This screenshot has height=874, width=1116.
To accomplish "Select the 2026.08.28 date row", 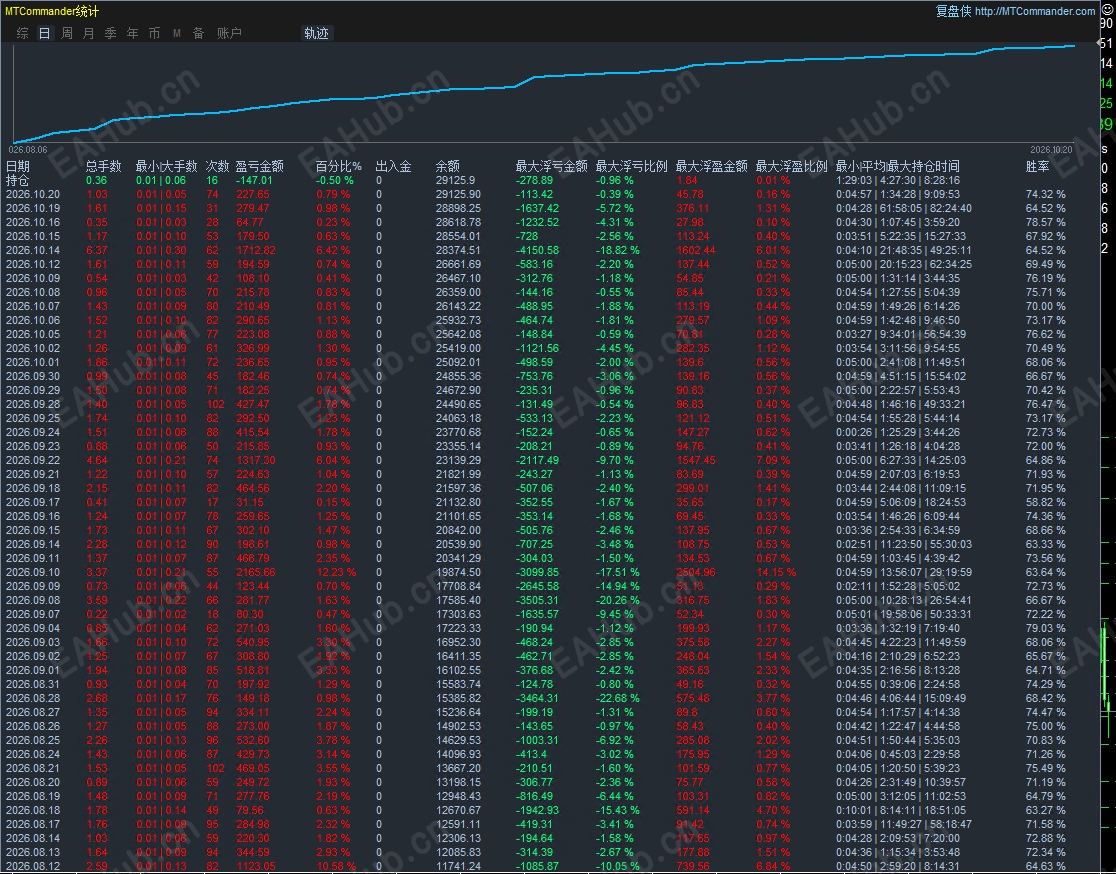I will tap(33, 698).
